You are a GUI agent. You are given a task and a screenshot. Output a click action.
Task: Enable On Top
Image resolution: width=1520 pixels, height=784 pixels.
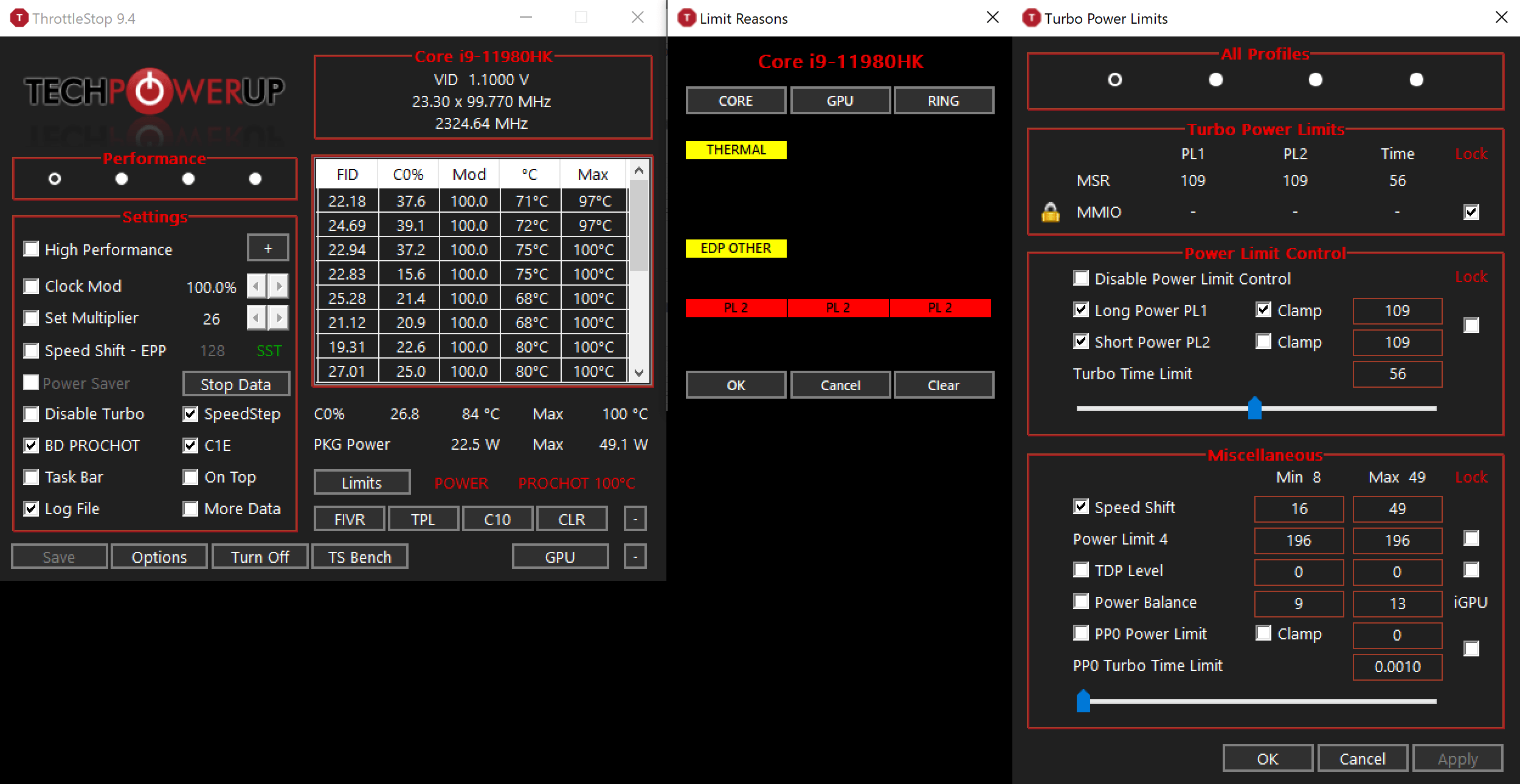coord(190,477)
